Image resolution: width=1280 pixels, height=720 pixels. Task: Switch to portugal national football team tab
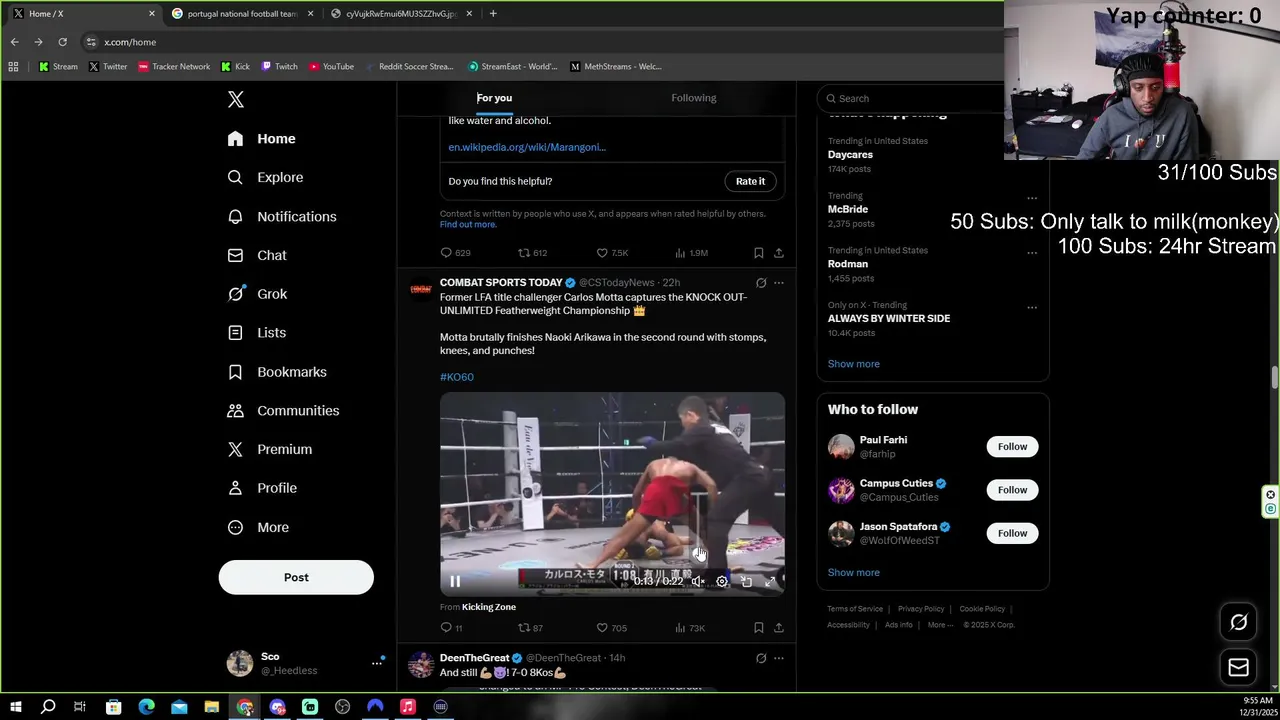(243, 14)
